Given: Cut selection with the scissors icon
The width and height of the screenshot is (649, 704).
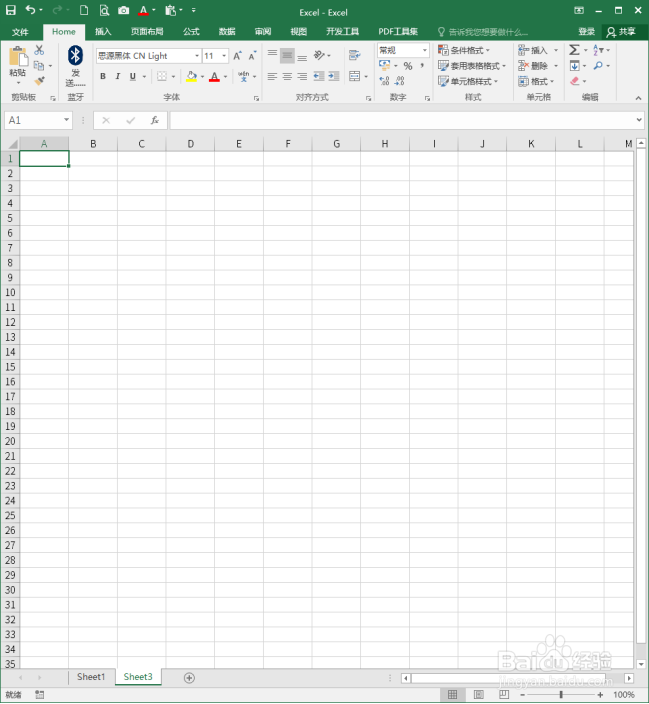Looking at the screenshot, I should pos(39,50).
